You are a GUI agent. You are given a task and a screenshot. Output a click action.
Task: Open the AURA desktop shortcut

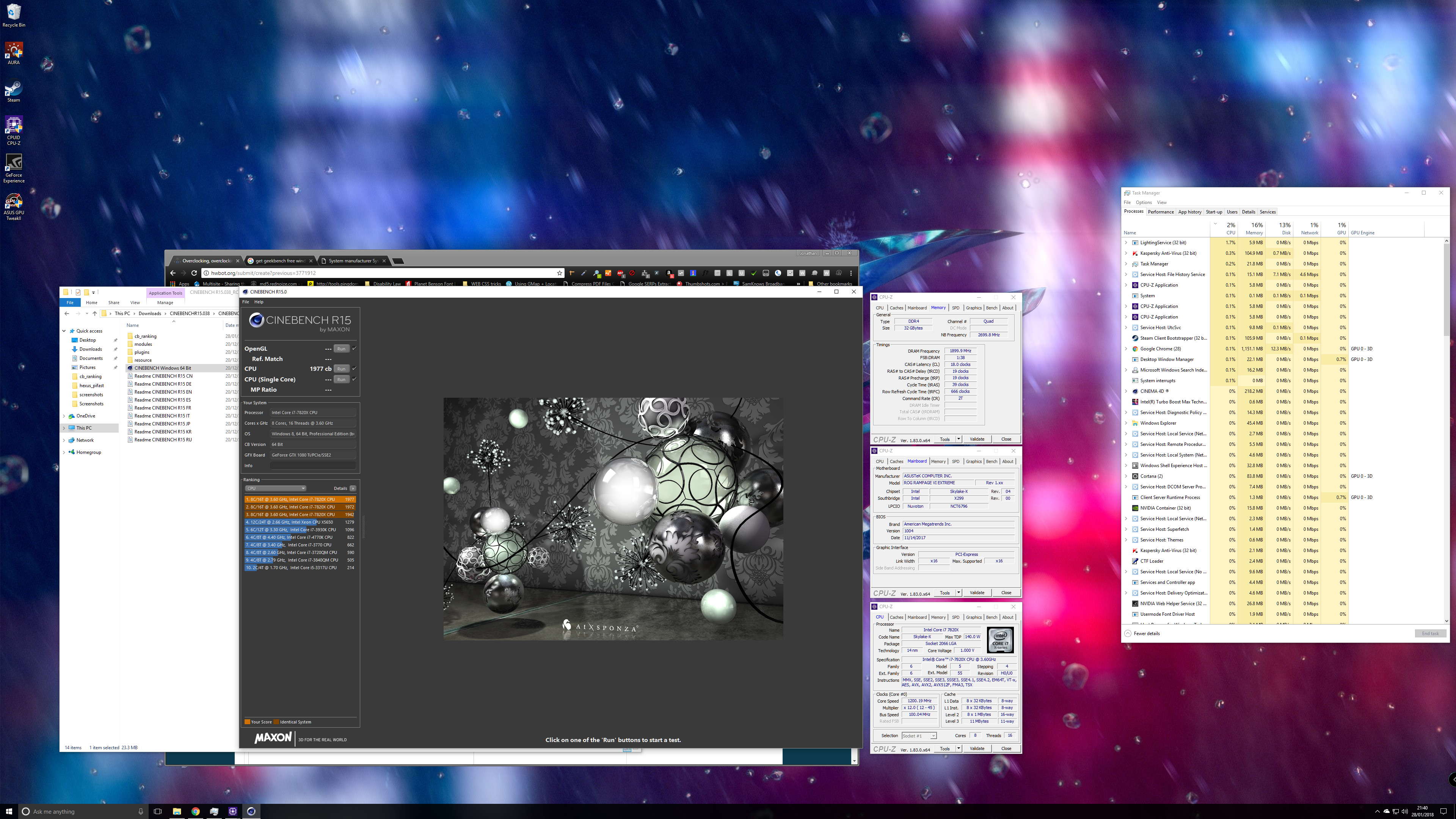(14, 53)
